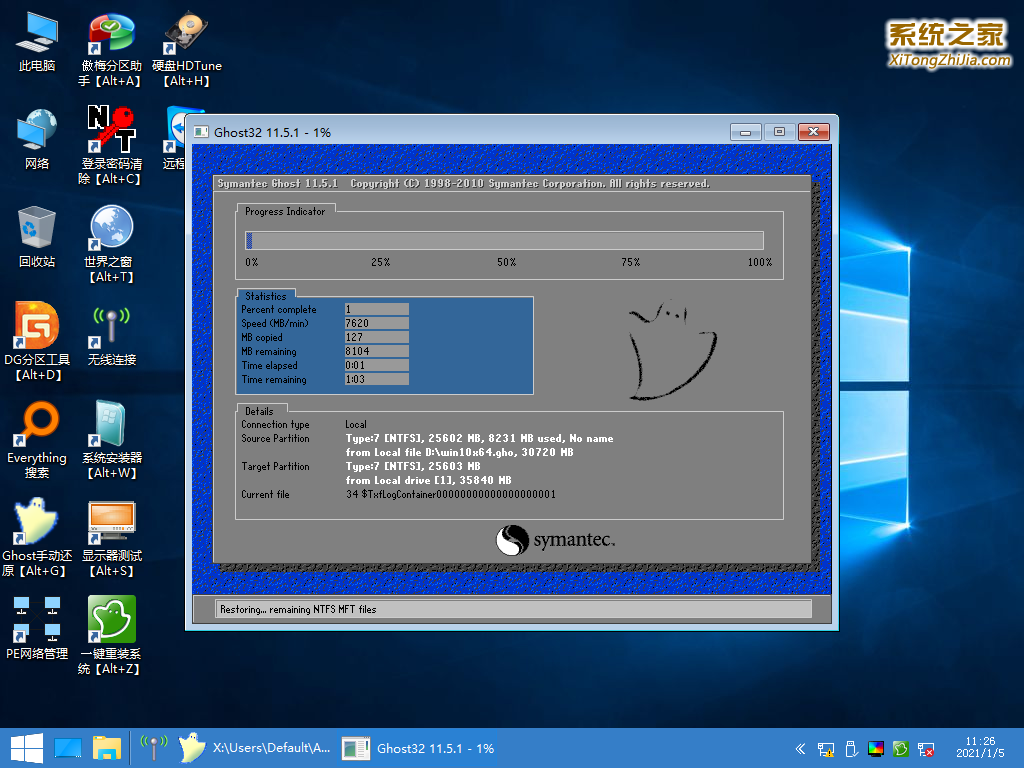
Task: Switch to the X:\Users\Default taskbar window
Action: point(255,748)
